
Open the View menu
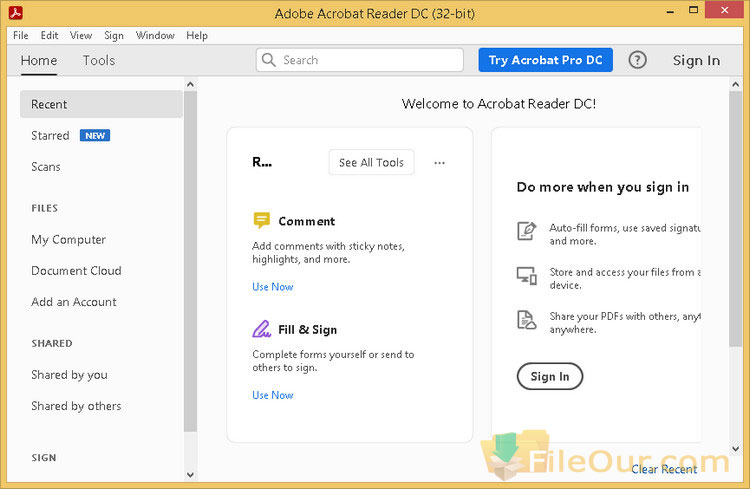coord(81,35)
